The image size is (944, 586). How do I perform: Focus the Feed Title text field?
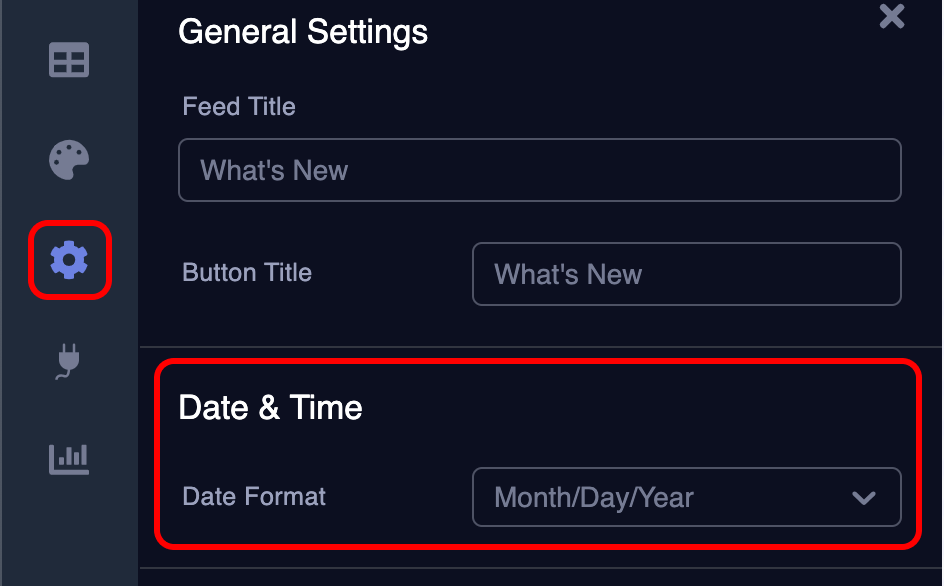(x=539, y=170)
